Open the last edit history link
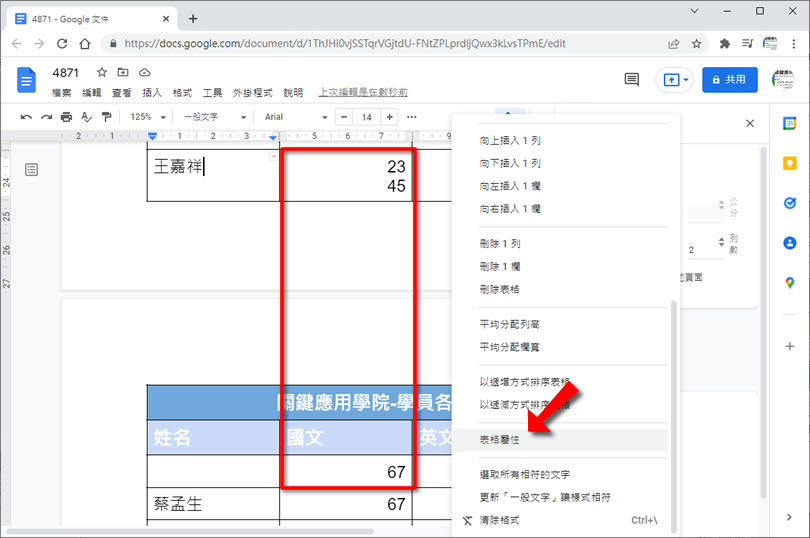The image size is (810, 538). [363, 93]
